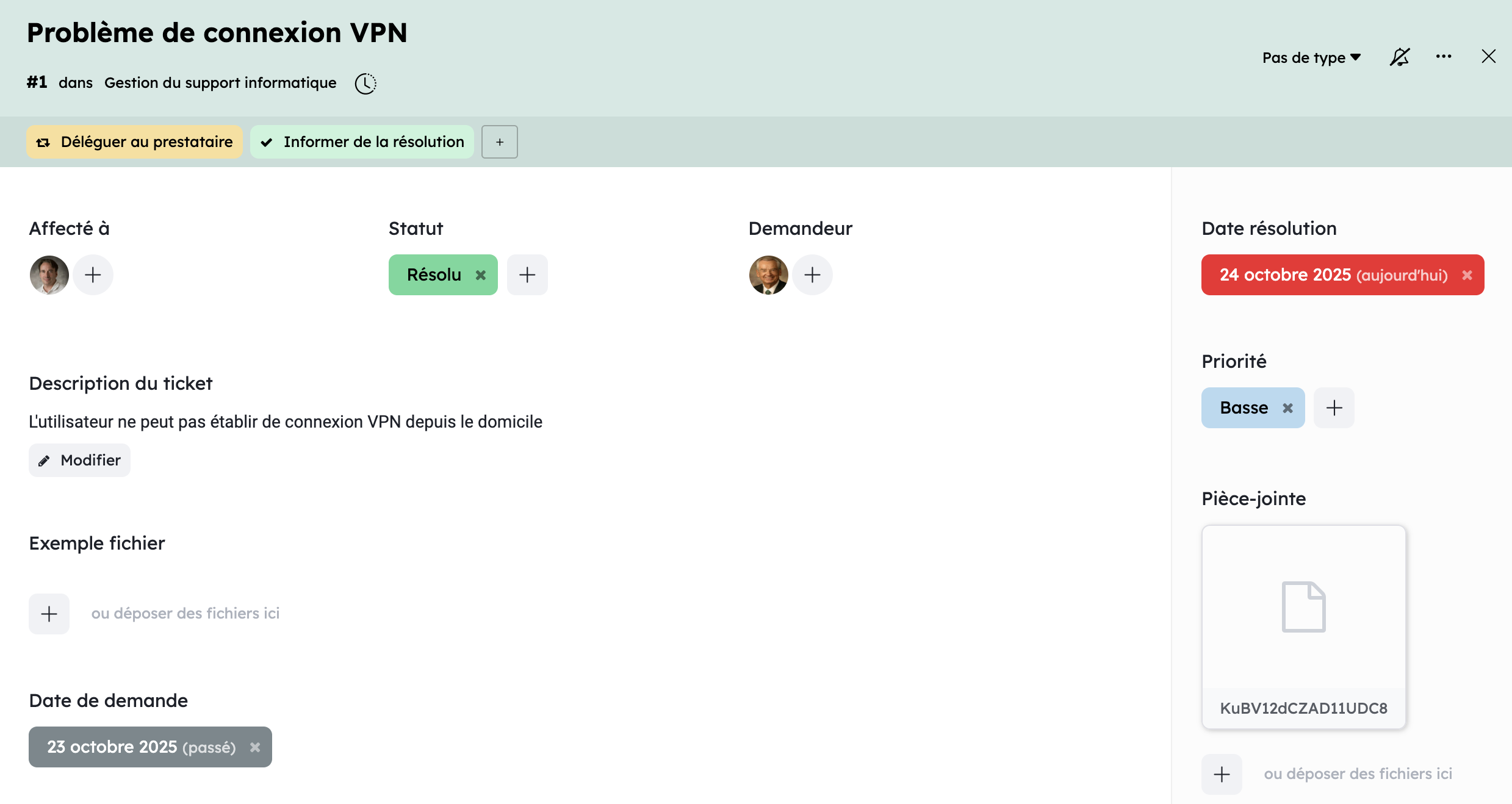Clear the 23 octobre 2025 request date
This screenshot has height=804, width=1512.
click(255, 747)
